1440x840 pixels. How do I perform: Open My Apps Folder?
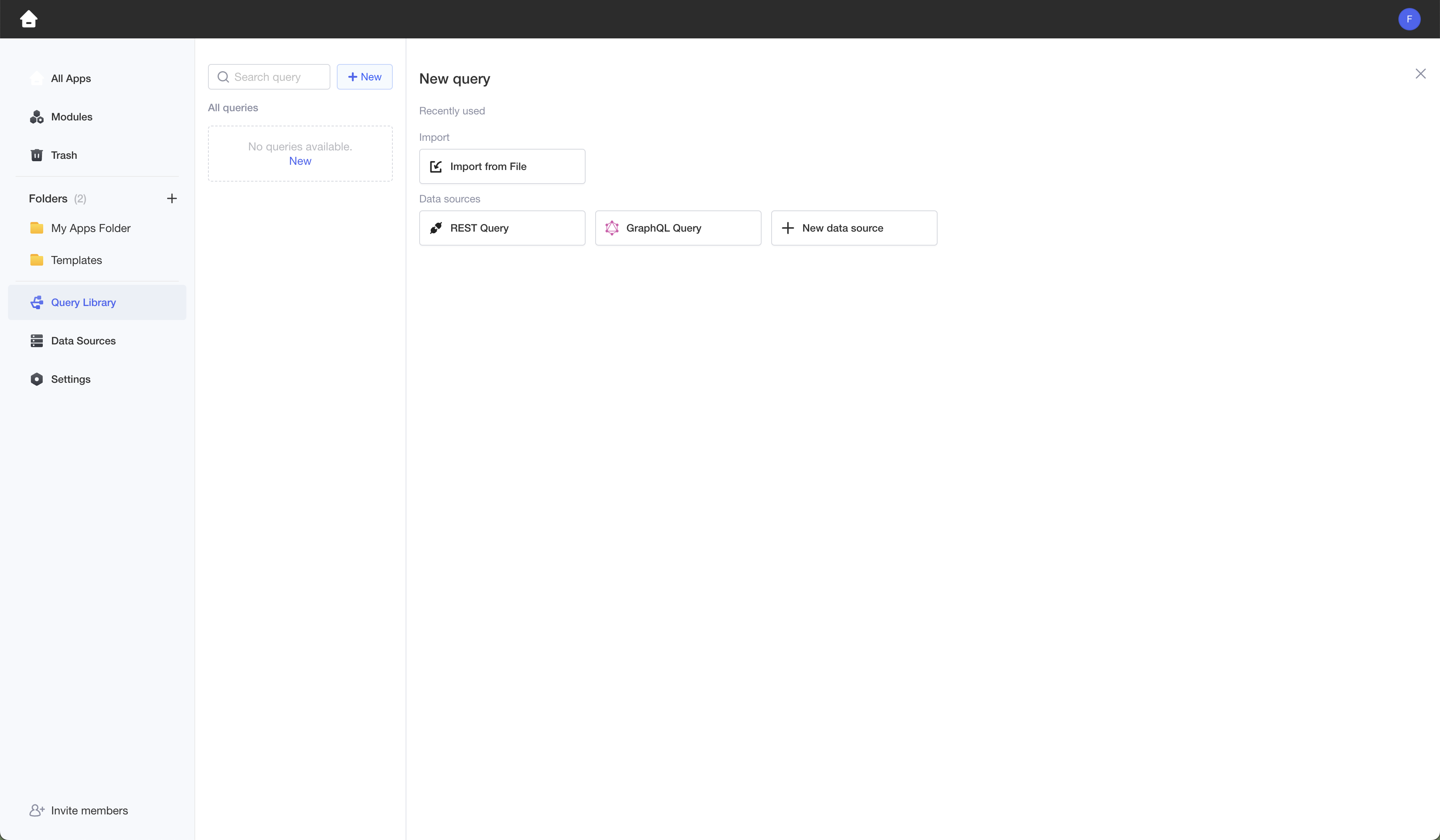click(x=90, y=228)
